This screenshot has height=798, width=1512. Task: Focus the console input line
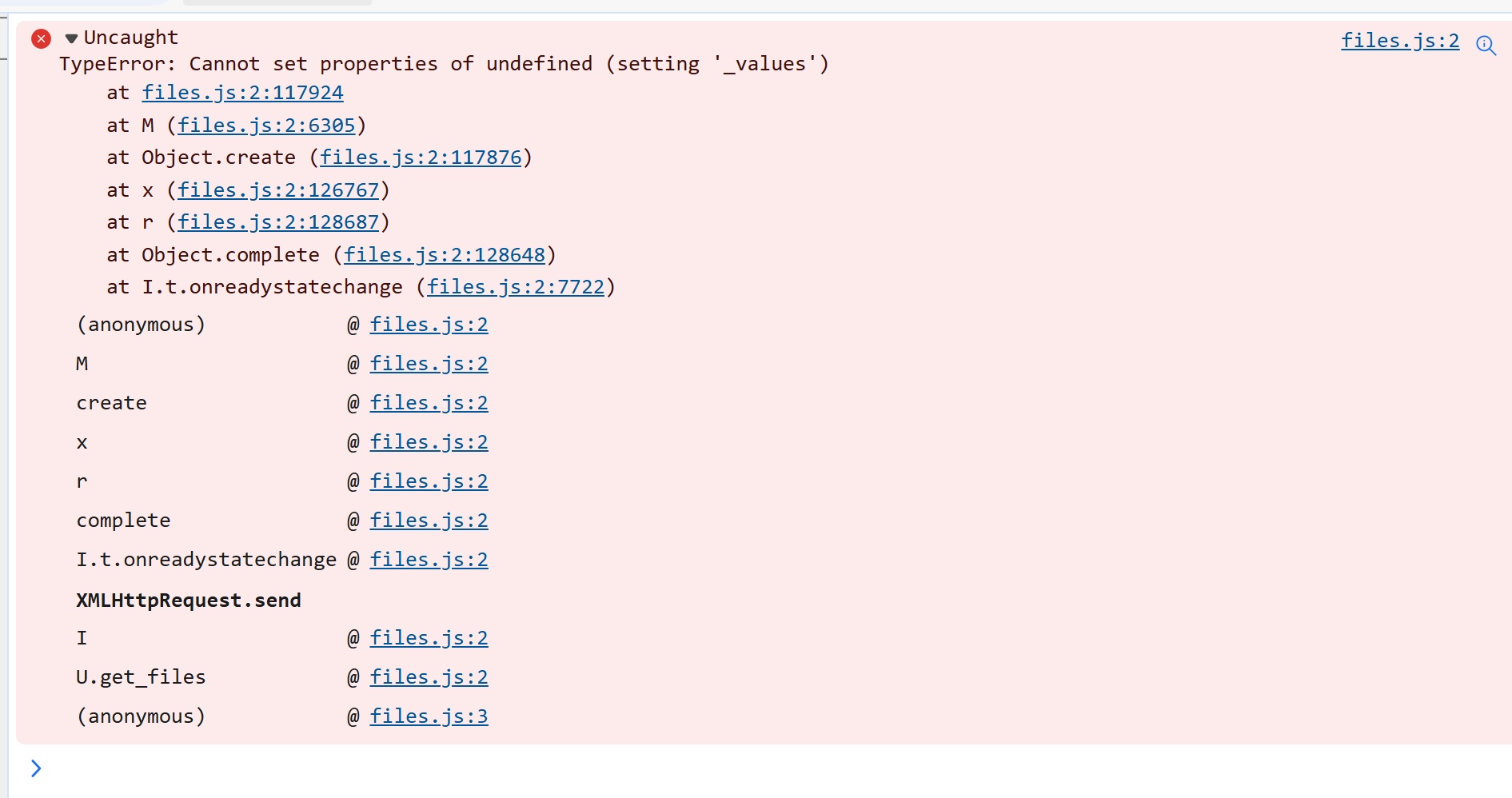click(720, 769)
